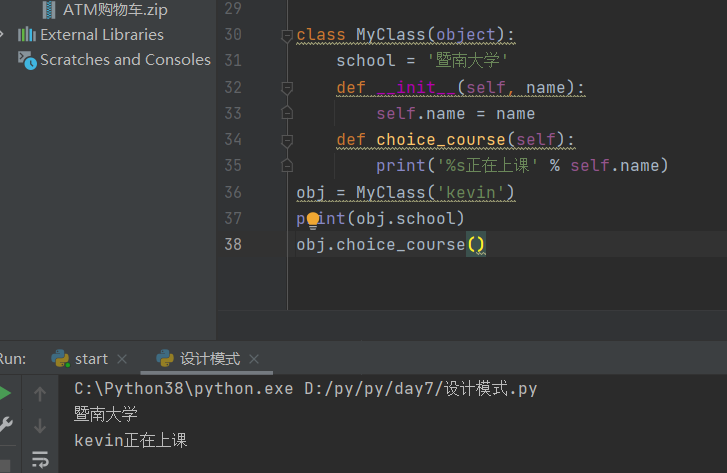The width and height of the screenshot is (727, 473).
Task: Click the Python icon on start tab
Action: click(x=60, y=359)
